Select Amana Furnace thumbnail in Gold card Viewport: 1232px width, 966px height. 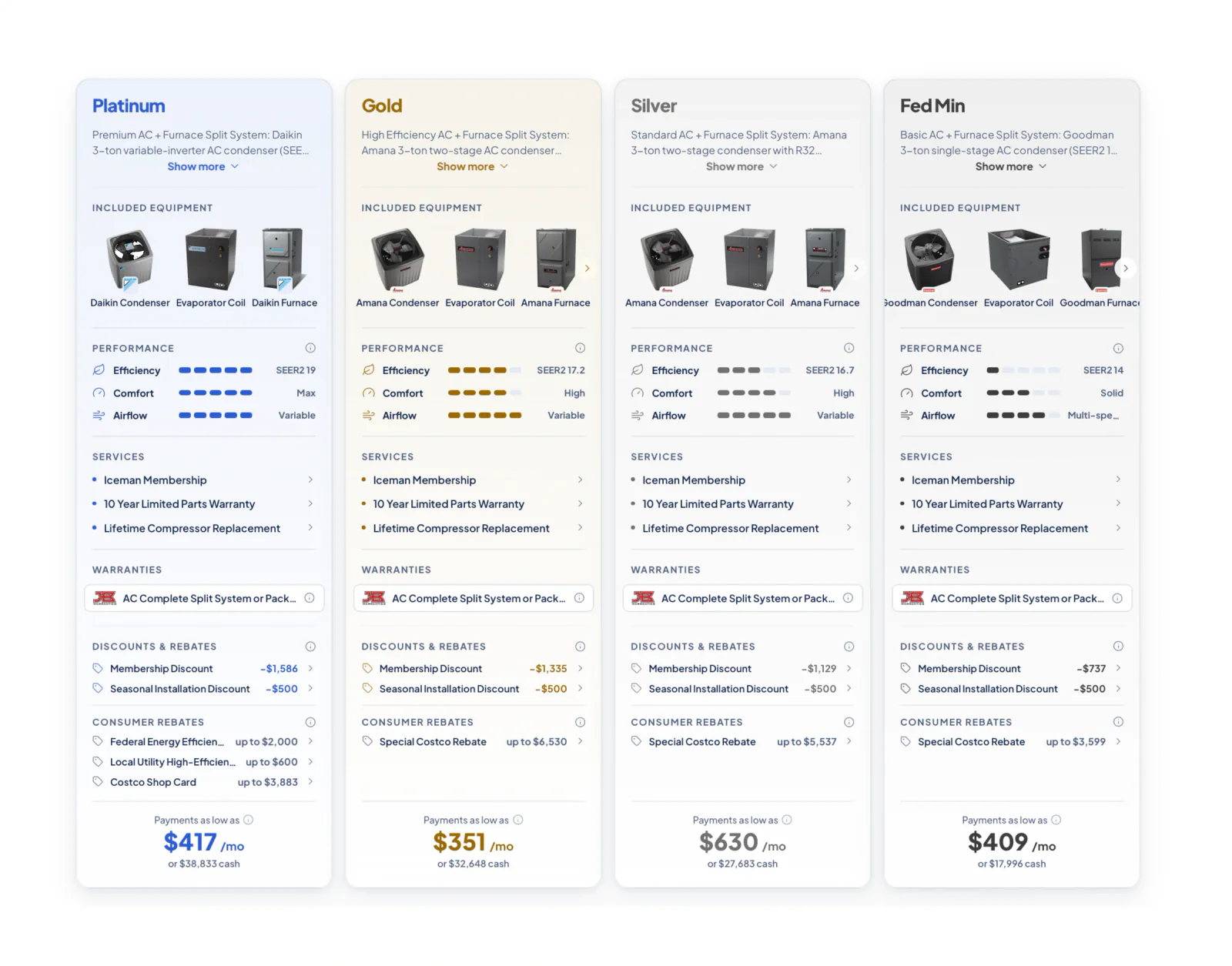556,268
